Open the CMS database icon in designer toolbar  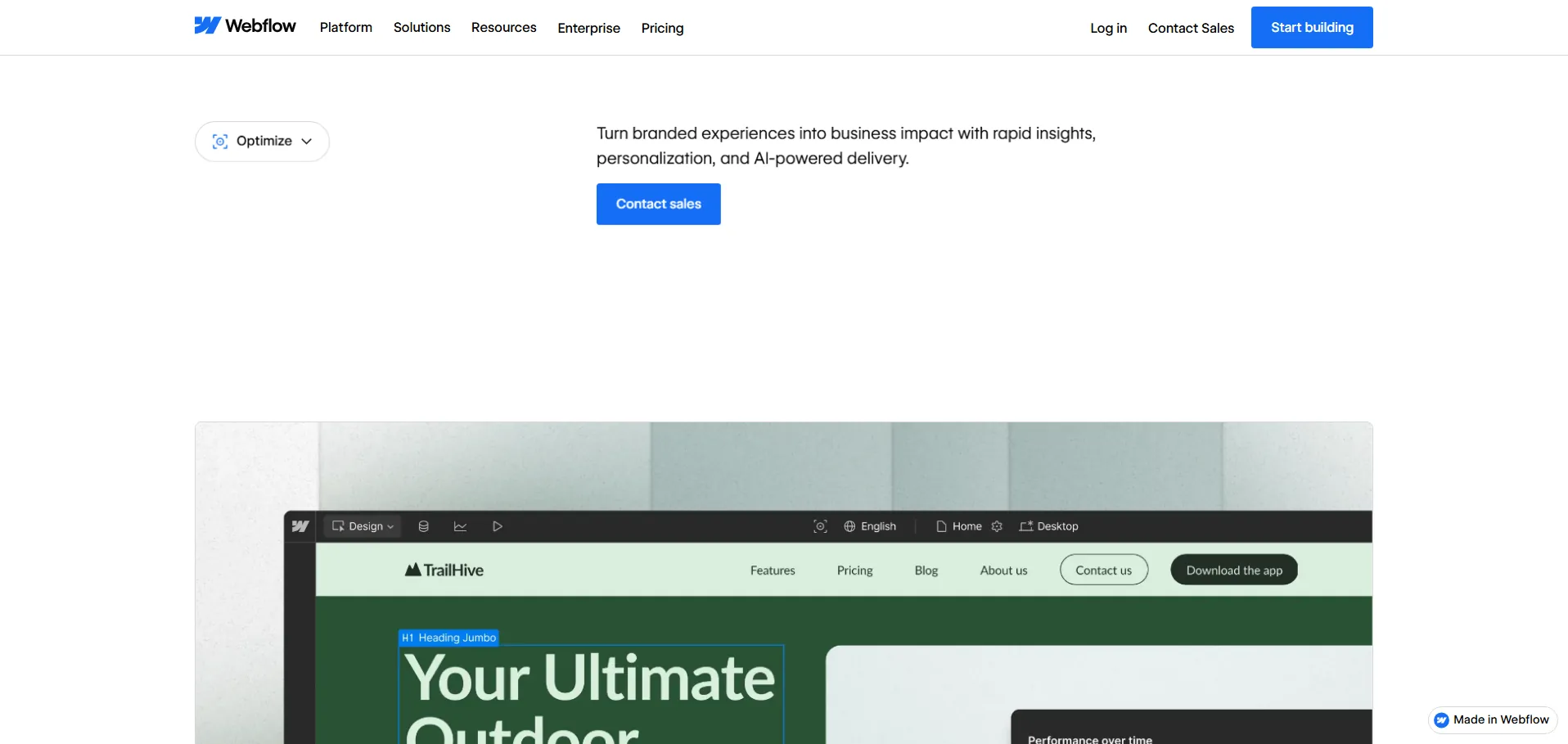(x=423, y=526)
